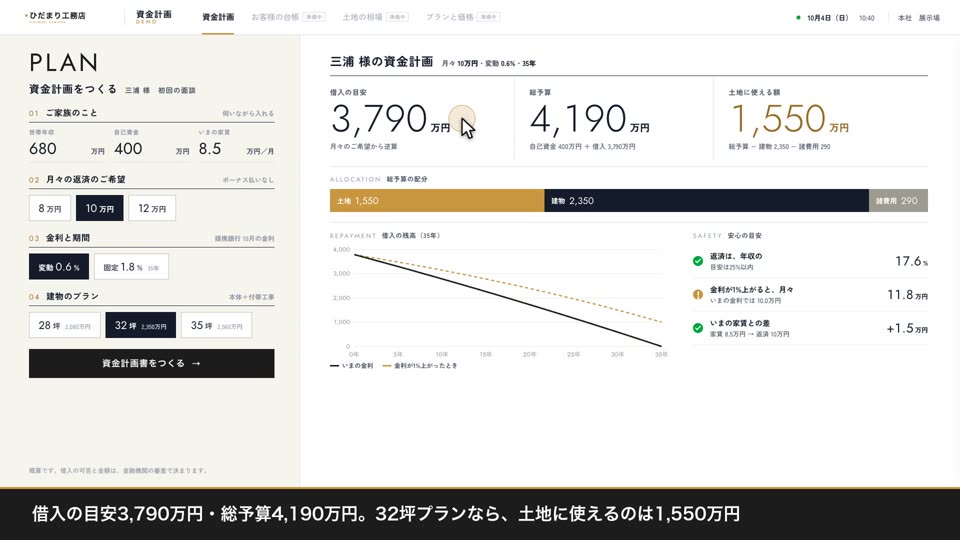
Task: Click the green check icon beside いまの家賃との差
Action: (697, 328)
